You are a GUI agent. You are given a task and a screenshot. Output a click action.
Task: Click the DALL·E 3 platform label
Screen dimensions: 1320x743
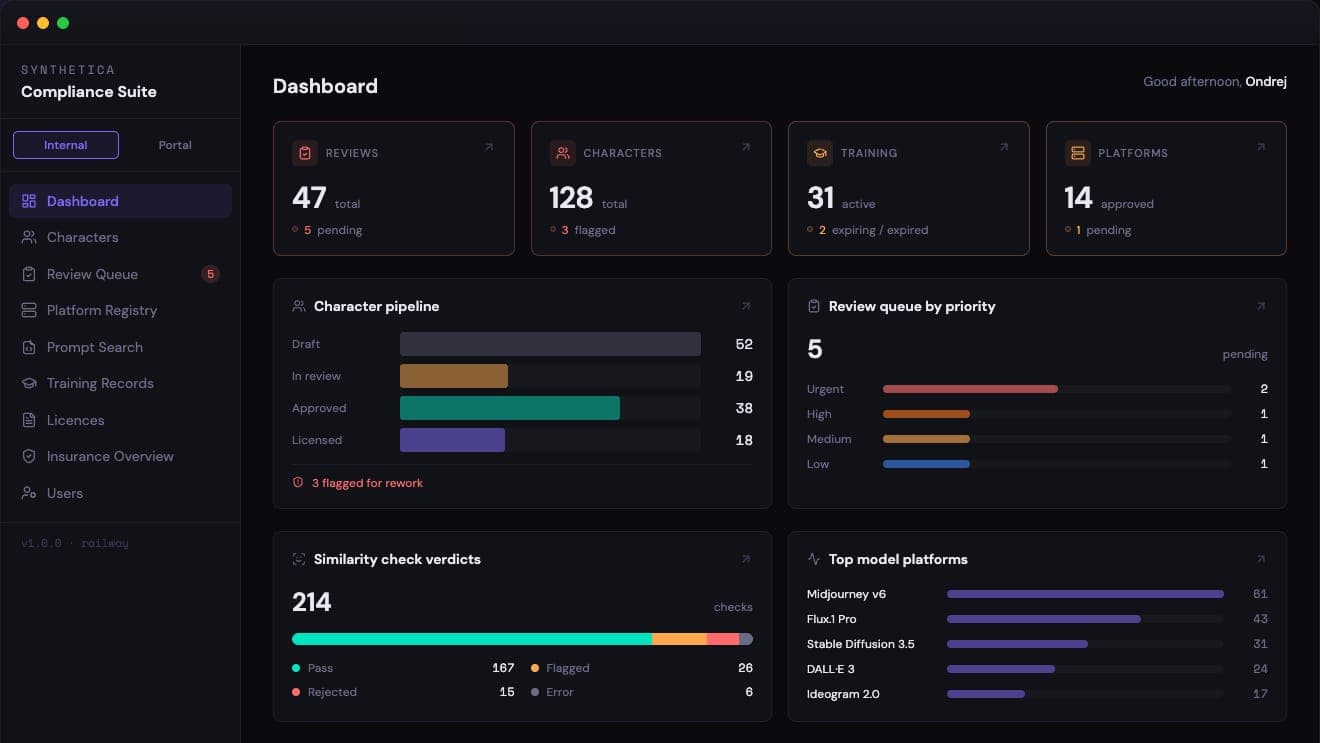[831, 669]
